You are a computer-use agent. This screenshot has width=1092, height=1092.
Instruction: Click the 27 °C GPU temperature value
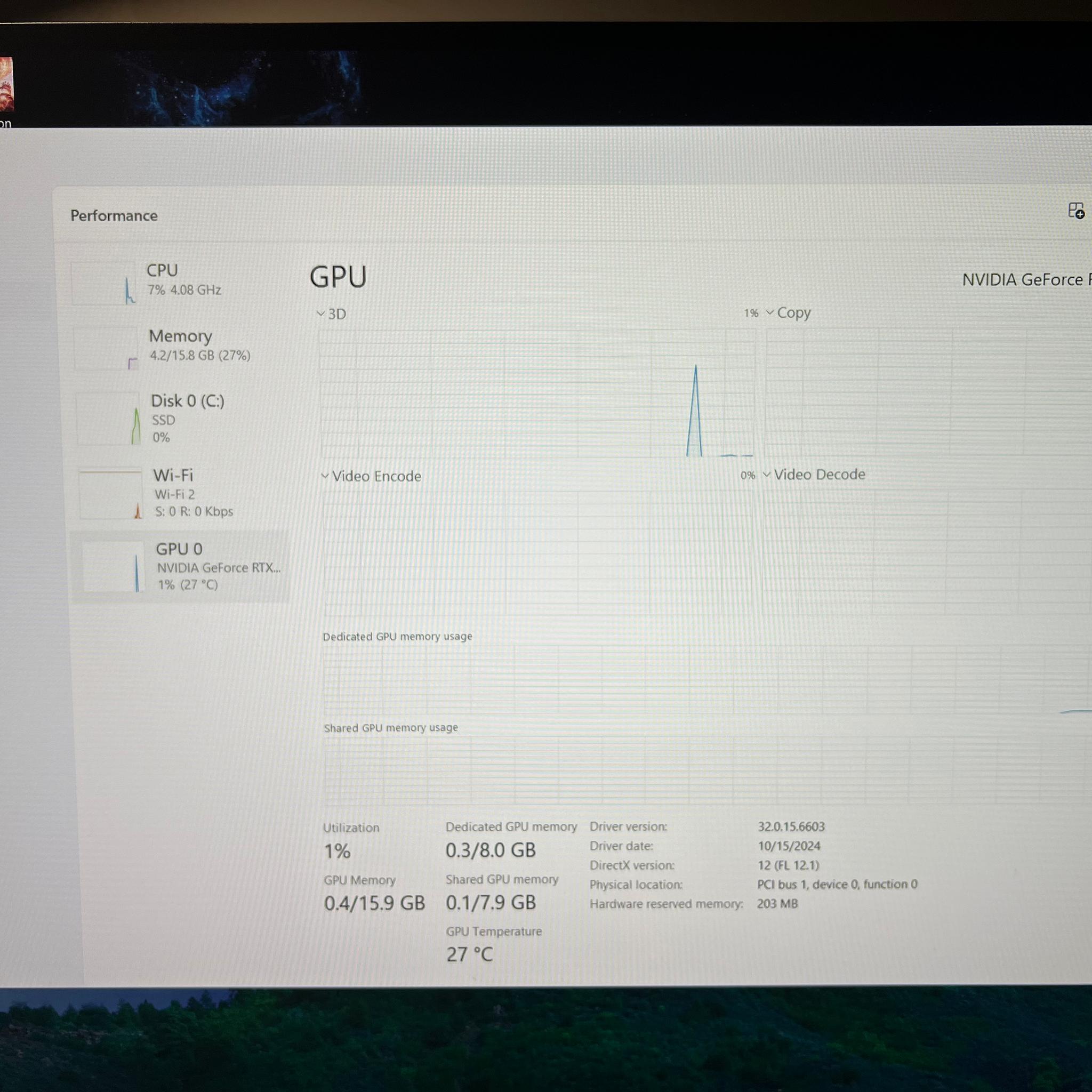coord(470,954)
